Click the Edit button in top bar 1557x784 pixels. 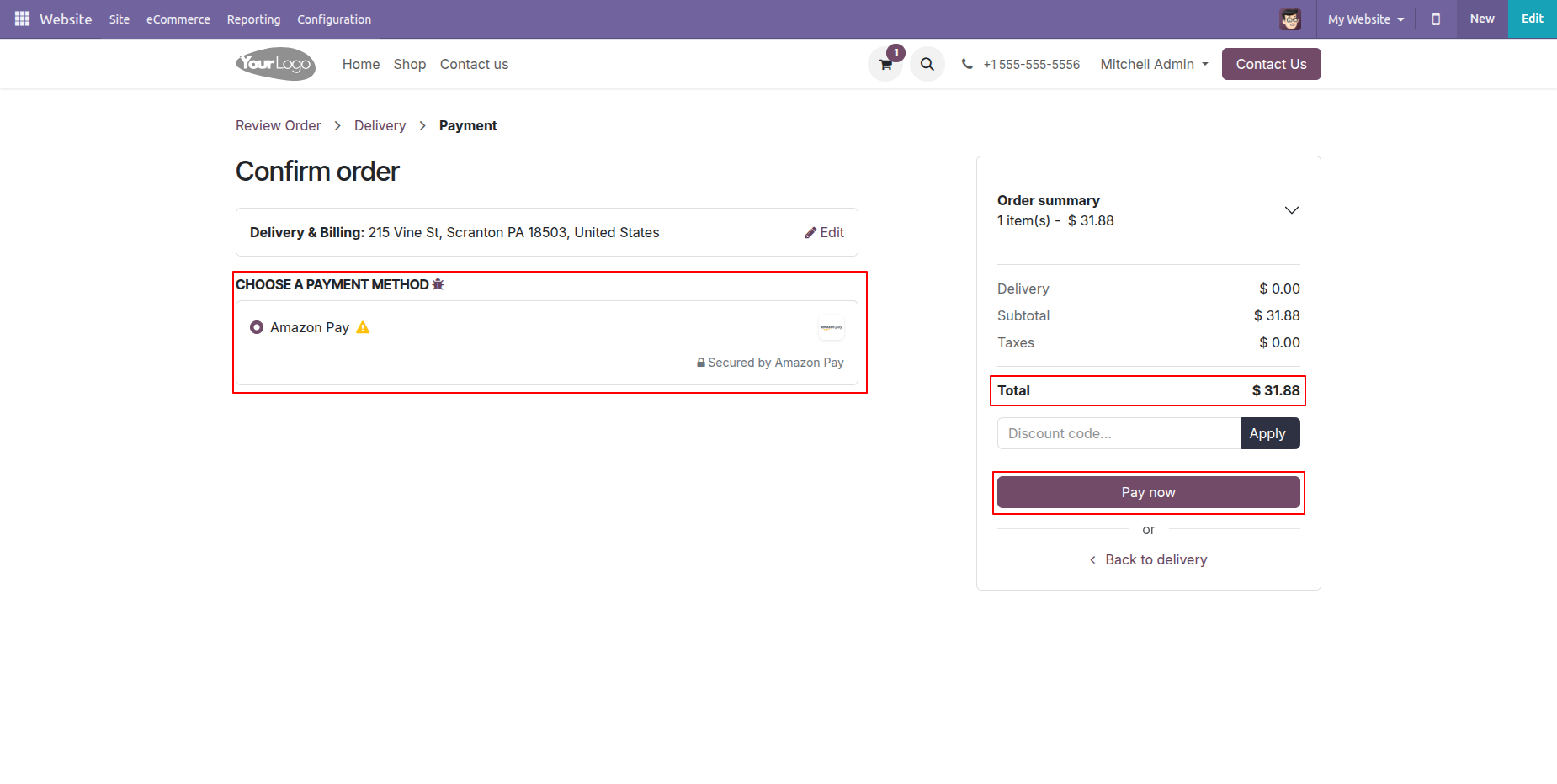(x=1533, y=19)
